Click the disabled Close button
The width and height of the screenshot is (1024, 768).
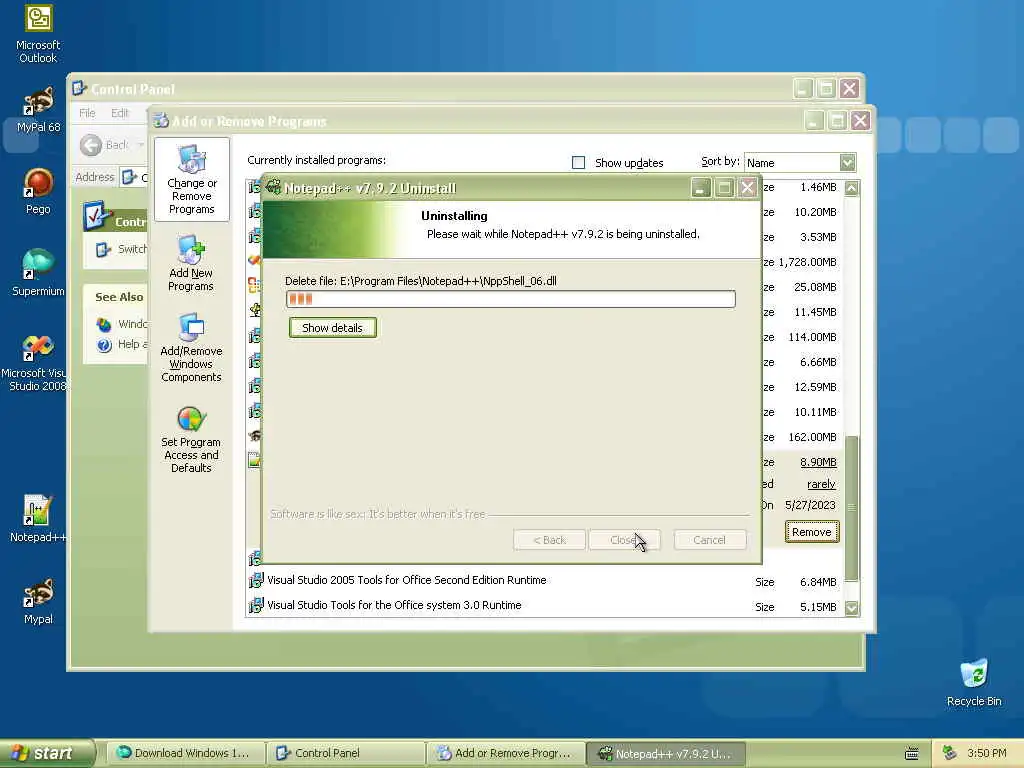point(624,540)
